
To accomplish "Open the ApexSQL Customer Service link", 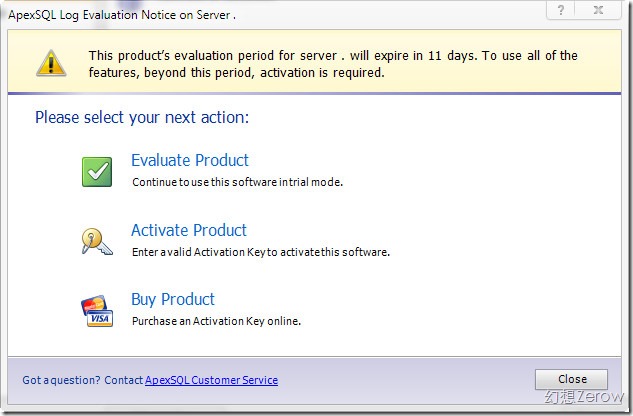I will (211, 380).
